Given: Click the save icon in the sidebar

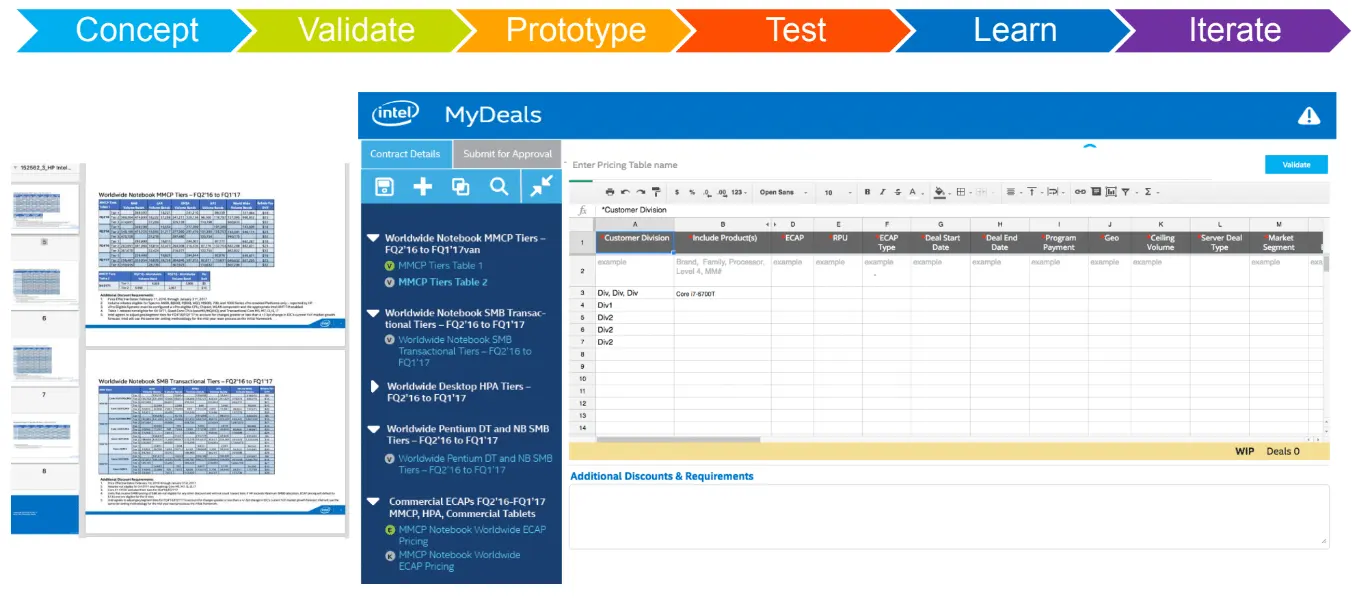Looking at the screenshot, I should 384,186.
